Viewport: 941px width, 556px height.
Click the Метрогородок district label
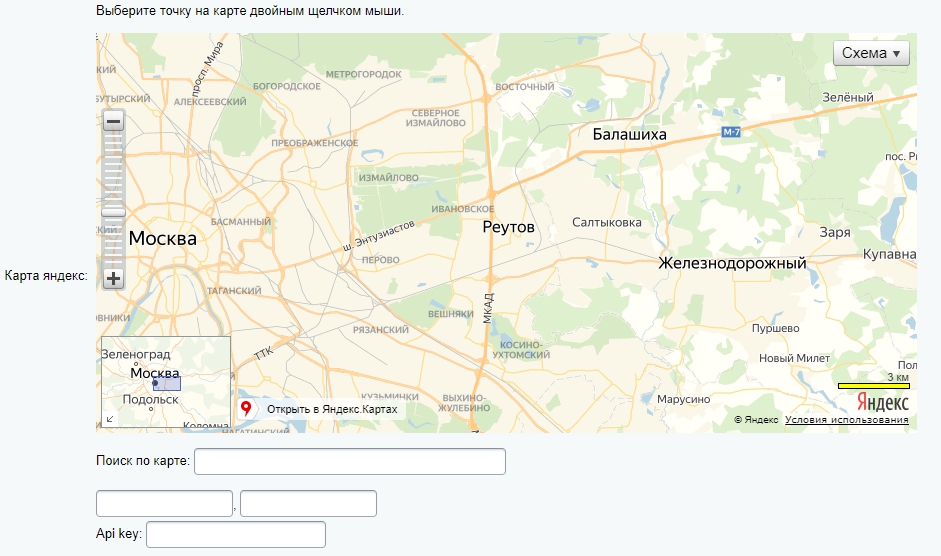(364, 74)
